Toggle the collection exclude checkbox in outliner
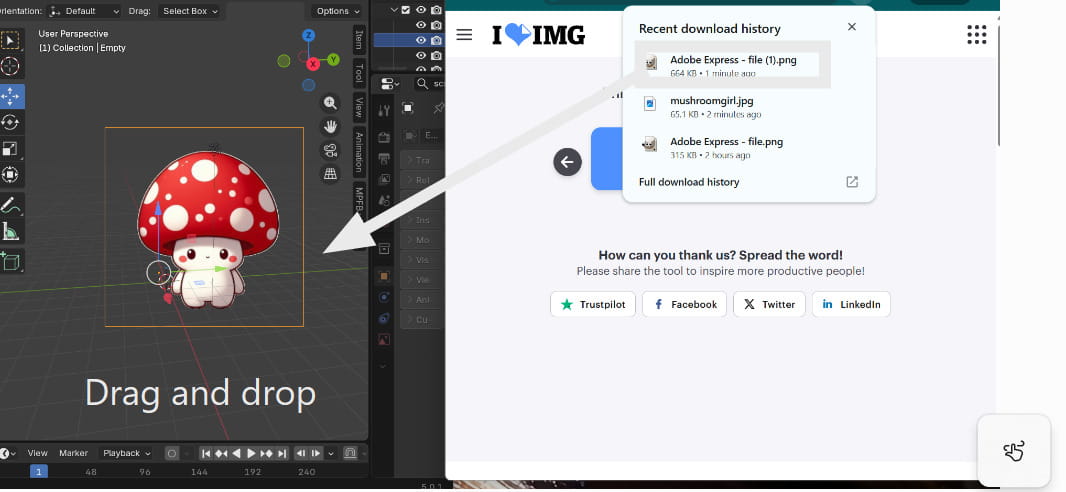Image resolution: width=1066 pixels, height=492 pixels. point(406,10)
